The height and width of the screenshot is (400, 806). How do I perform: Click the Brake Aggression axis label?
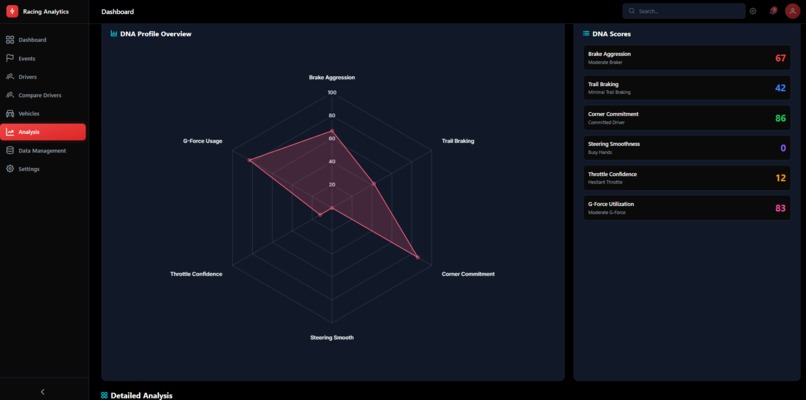tap(332, 77)
